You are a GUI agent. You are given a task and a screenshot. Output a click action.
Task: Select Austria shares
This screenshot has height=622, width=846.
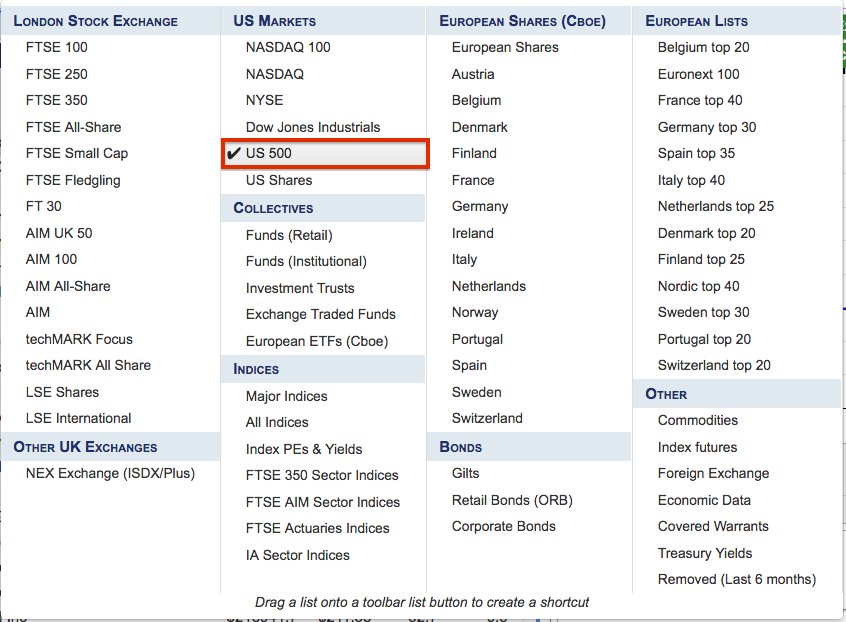tap(473, 74)
